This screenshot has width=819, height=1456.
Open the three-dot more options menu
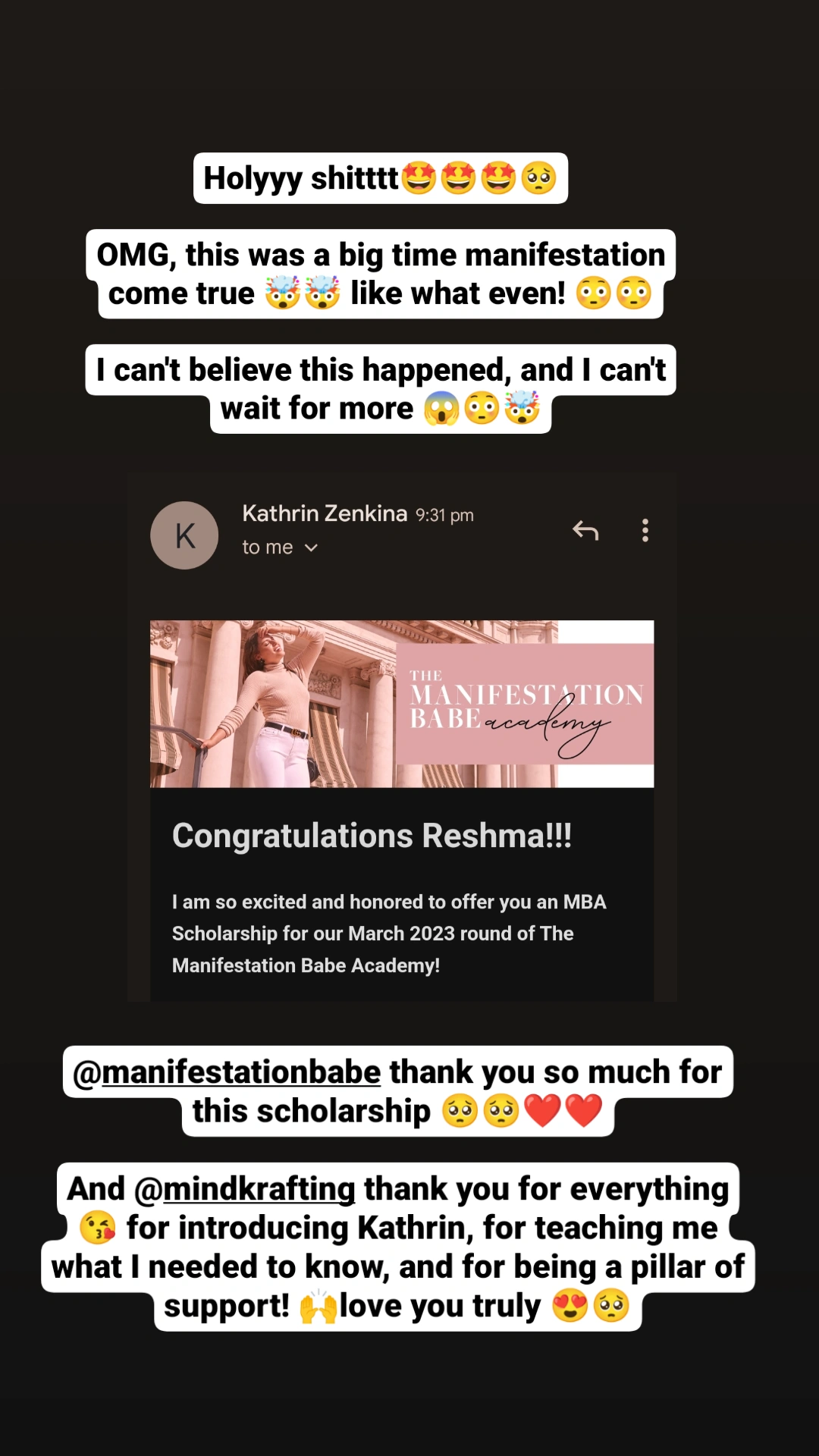(x=645, y=530)
